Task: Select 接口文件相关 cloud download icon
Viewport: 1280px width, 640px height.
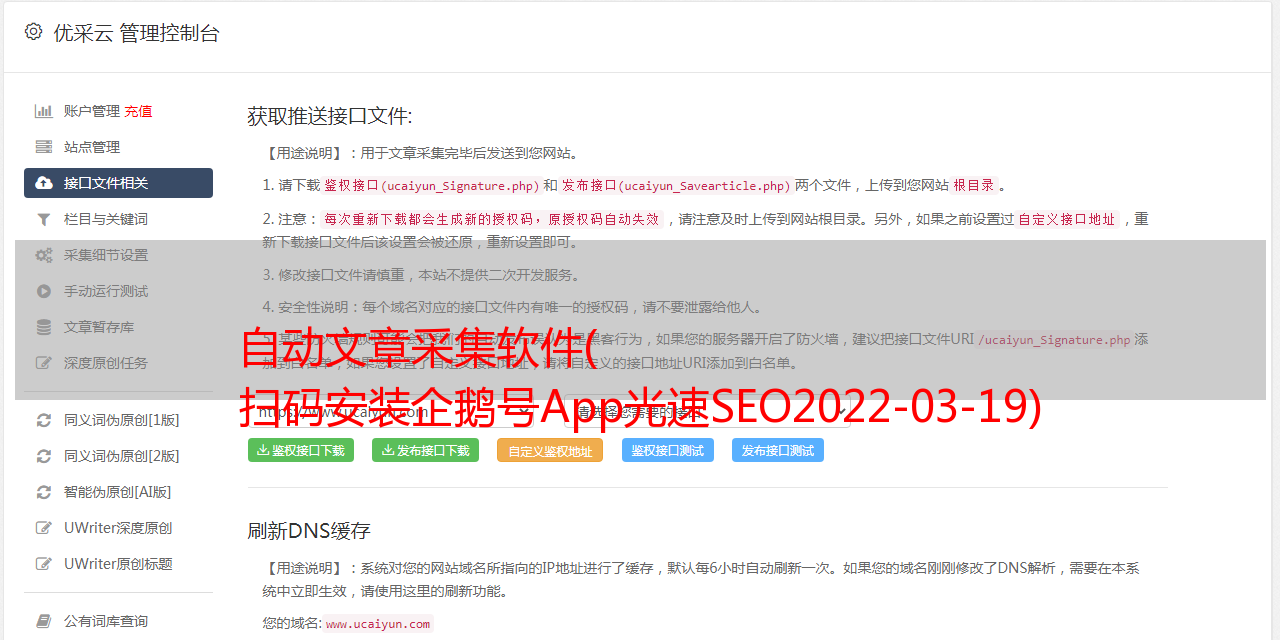Action: click(x=44, y=183)
